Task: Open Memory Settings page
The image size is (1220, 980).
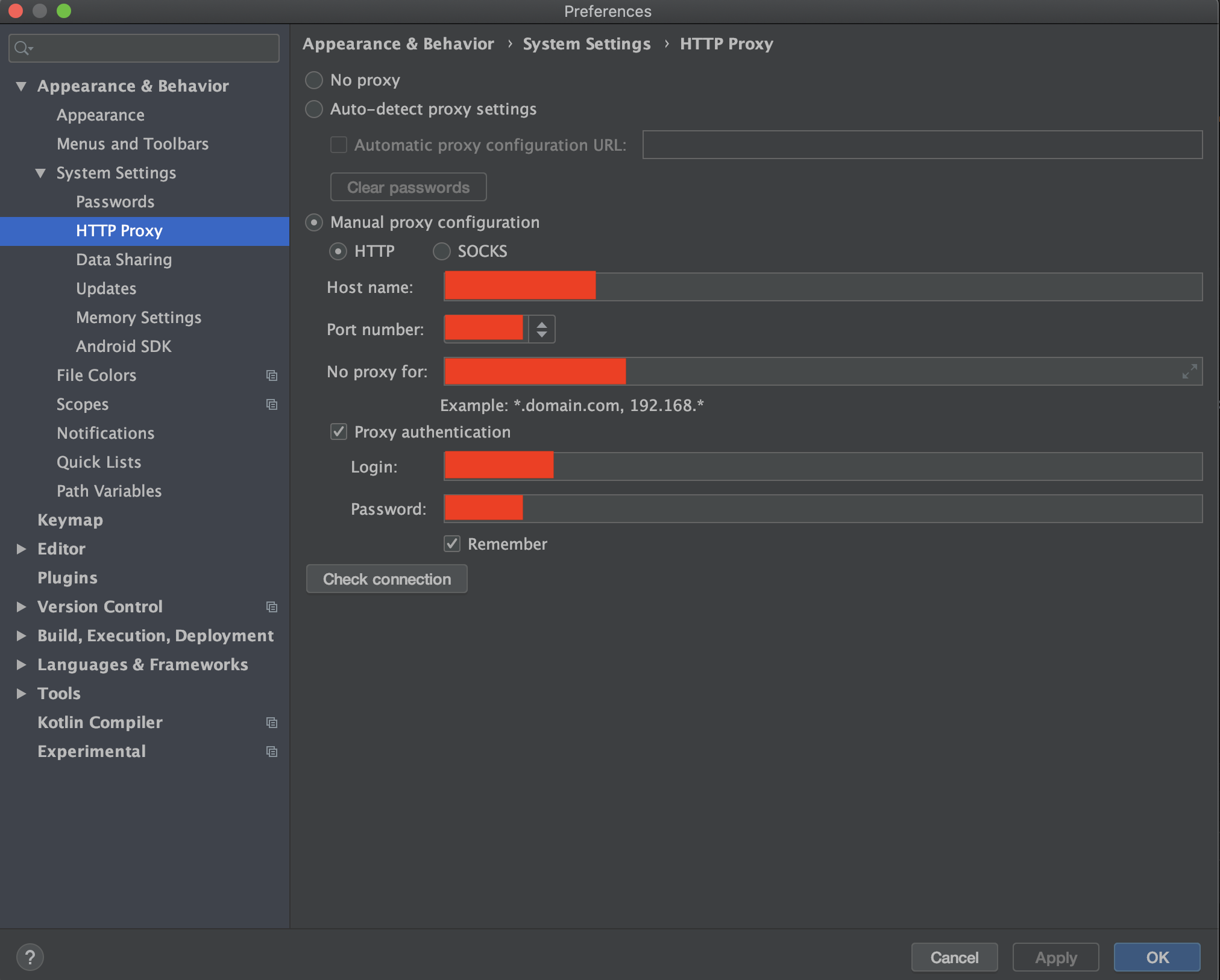Action: click(139, 318)
